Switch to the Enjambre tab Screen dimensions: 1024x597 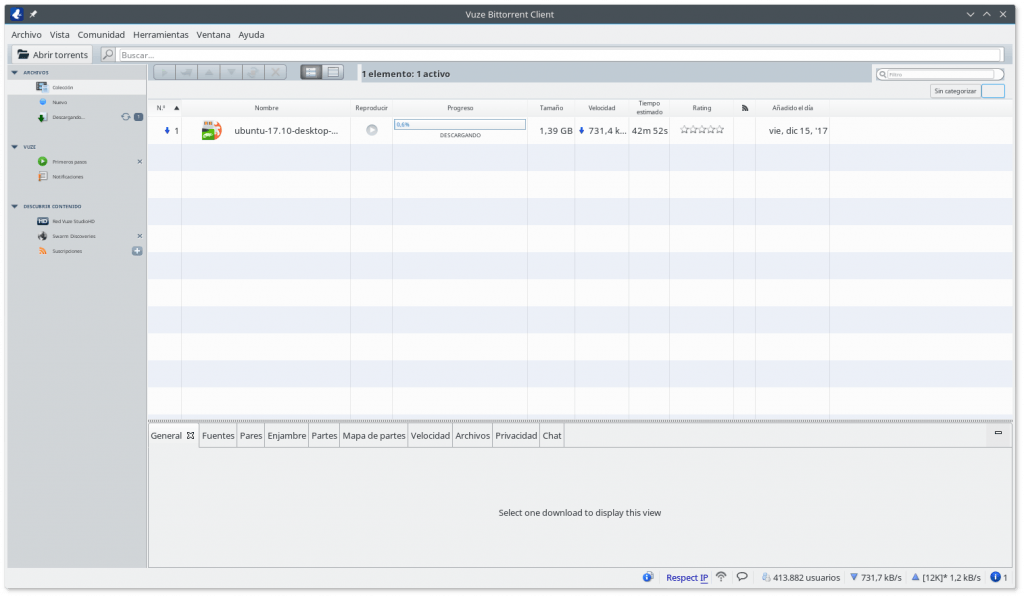click(x=287, y=436)
